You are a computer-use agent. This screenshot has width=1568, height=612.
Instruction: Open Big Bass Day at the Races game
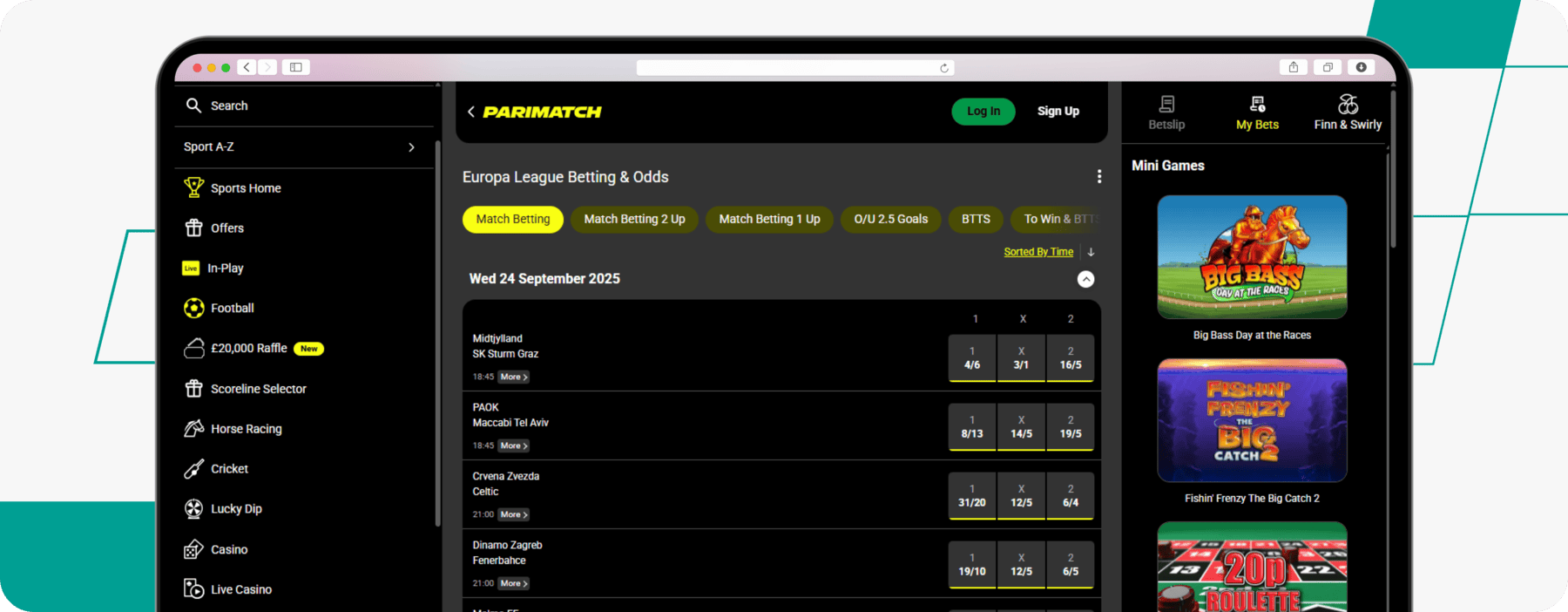coord(1252,257)
